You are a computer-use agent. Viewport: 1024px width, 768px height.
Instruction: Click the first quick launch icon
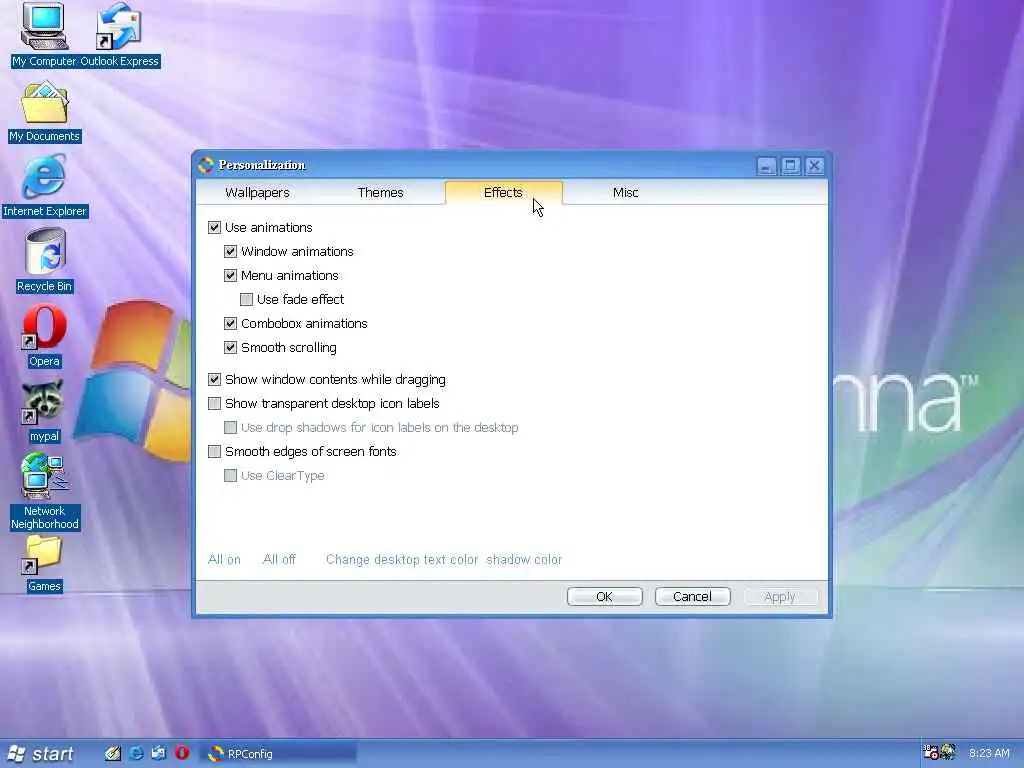click(x=113, y=753)
